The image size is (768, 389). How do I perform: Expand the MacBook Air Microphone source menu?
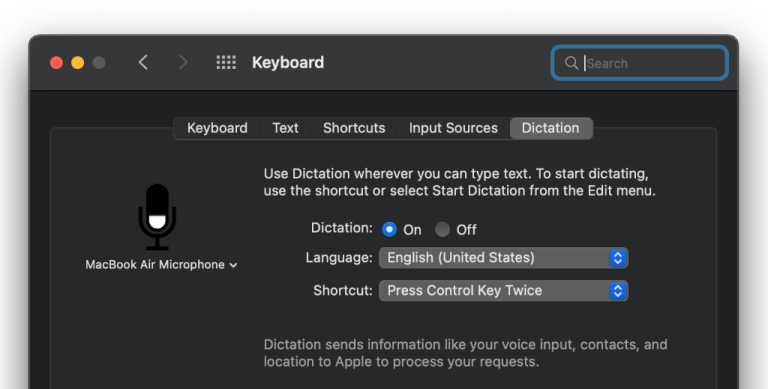(161, 265)
